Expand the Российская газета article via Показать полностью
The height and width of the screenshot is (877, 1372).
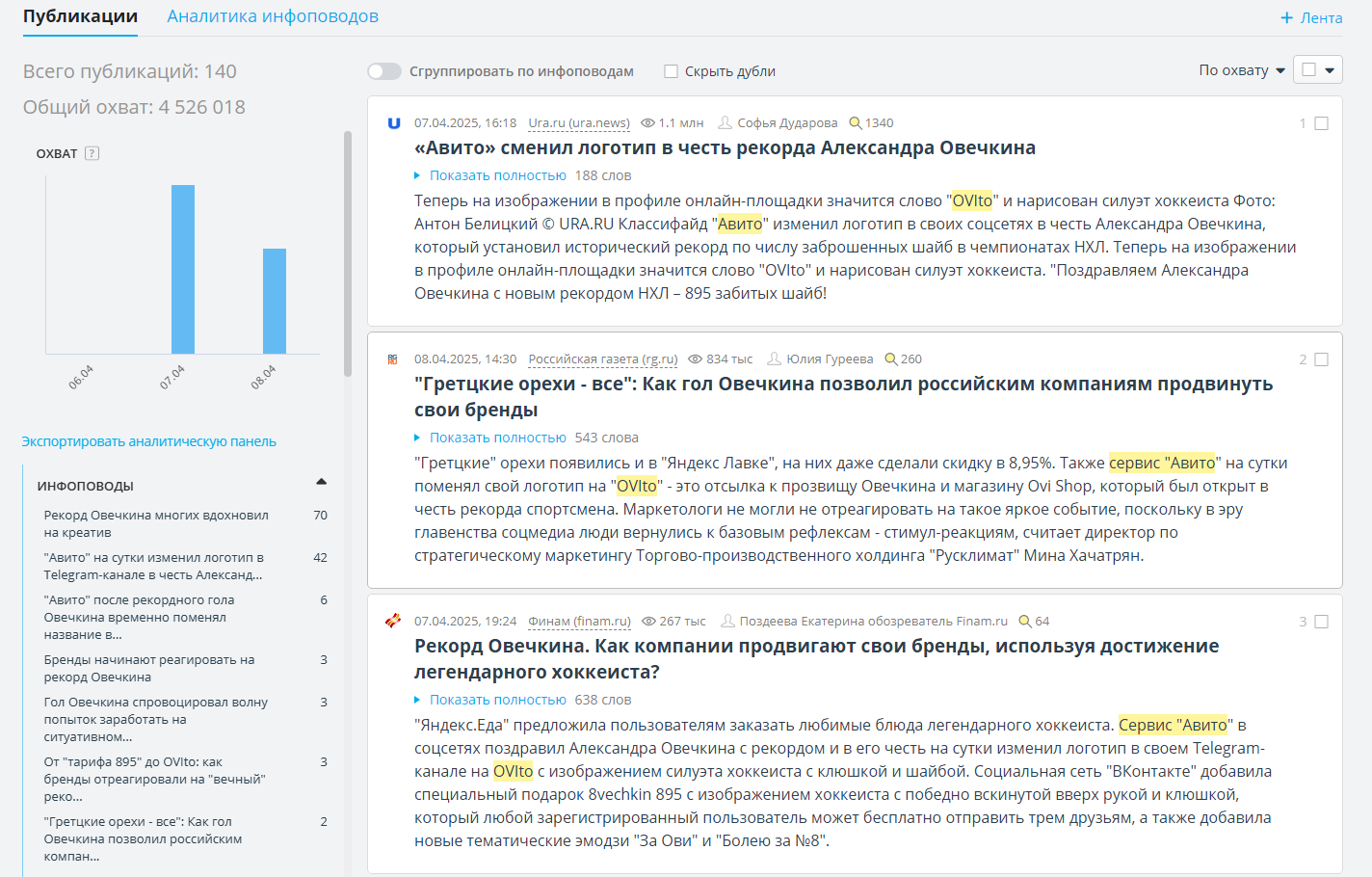click(498, 438)
